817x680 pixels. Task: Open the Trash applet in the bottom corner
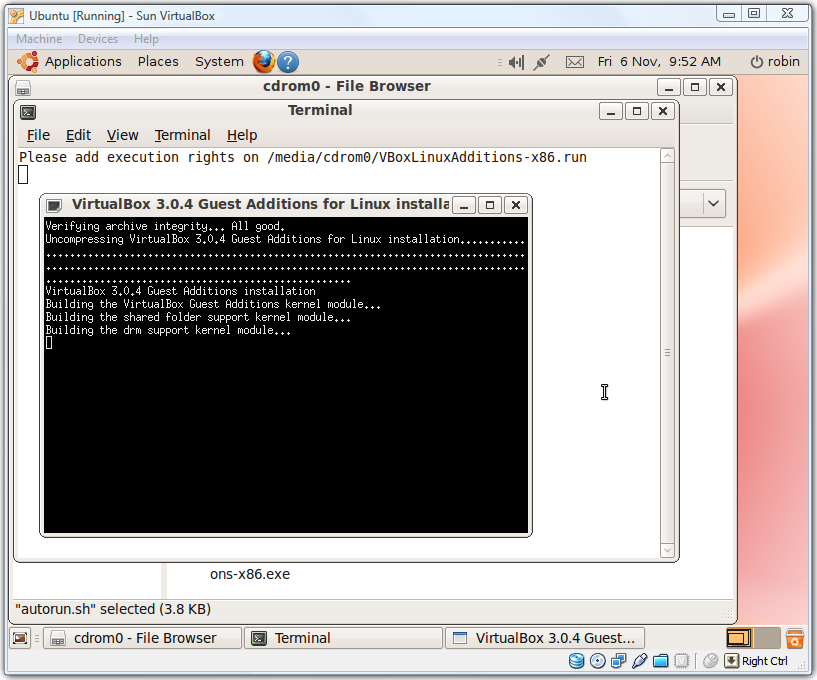pyautogui.click(x=796, y=637)
